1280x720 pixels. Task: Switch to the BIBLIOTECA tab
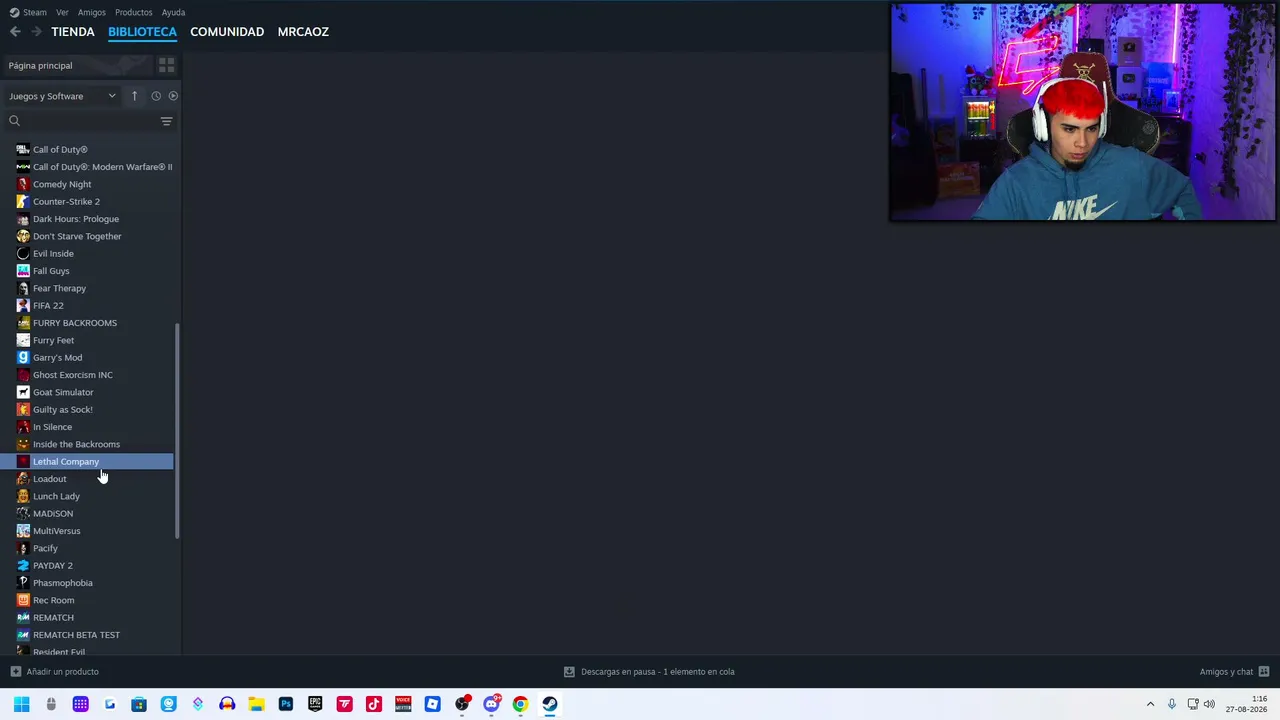142,32
